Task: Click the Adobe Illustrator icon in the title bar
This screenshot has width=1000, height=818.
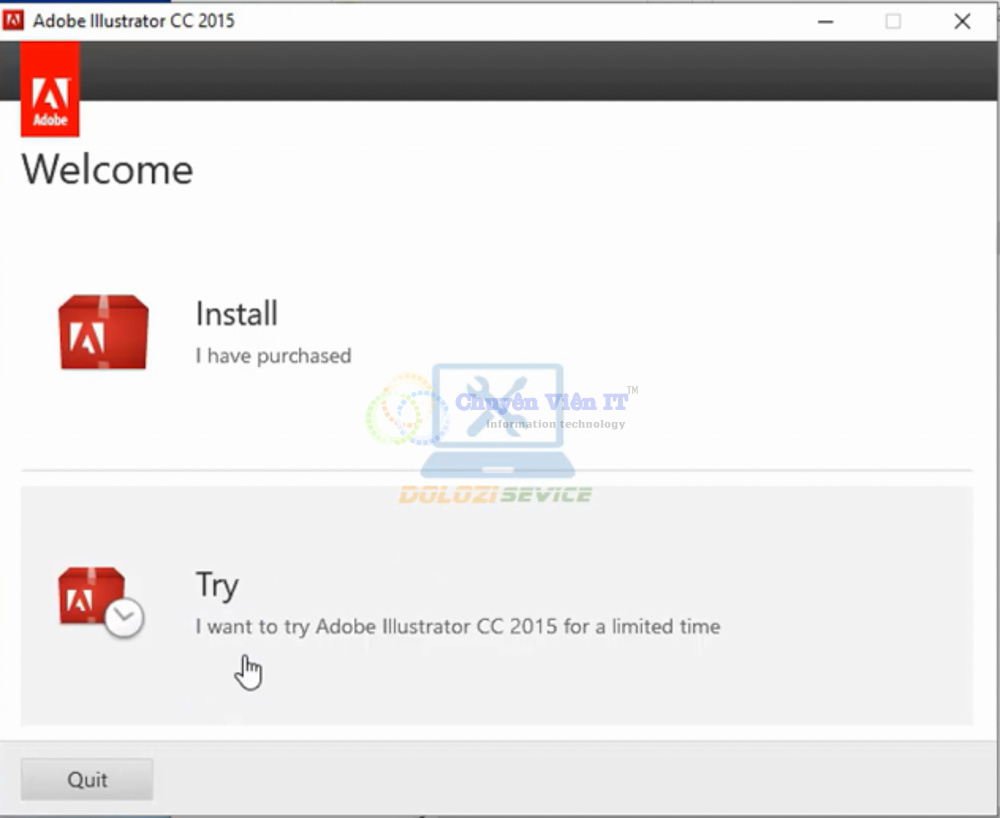Action: (x=13, y=20)
